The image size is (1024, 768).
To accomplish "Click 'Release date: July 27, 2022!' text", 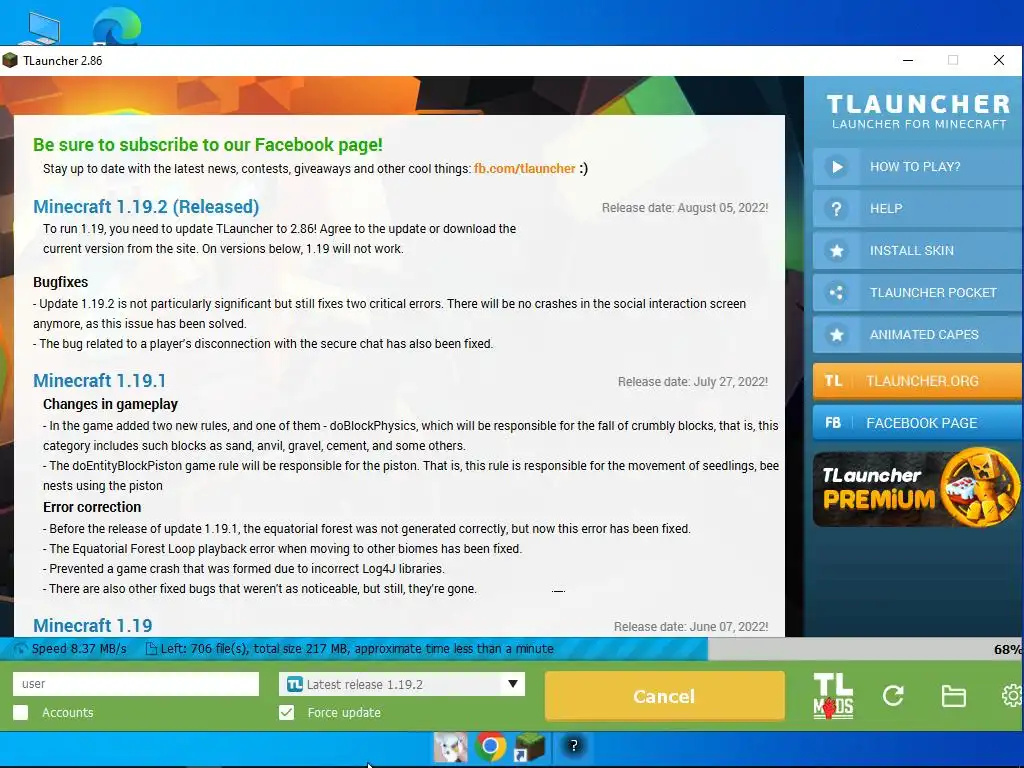I will click(693, 381).
